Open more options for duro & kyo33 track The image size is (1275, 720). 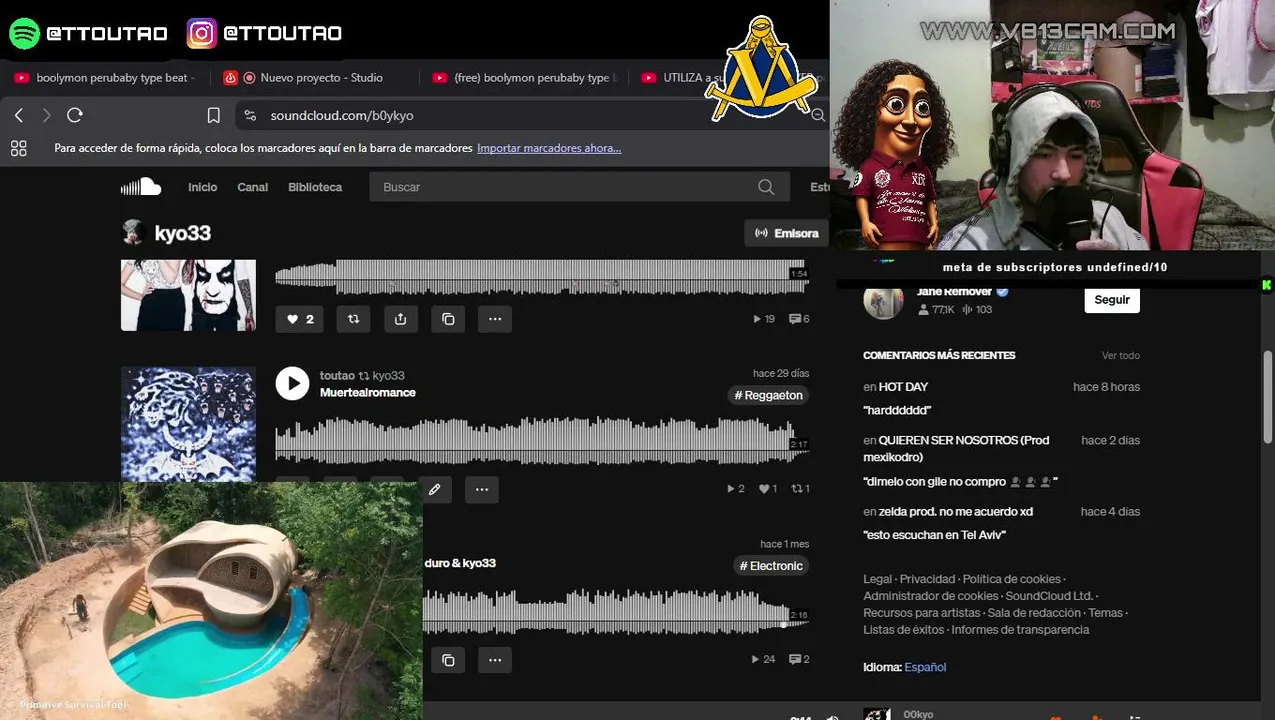pos(495,660)
